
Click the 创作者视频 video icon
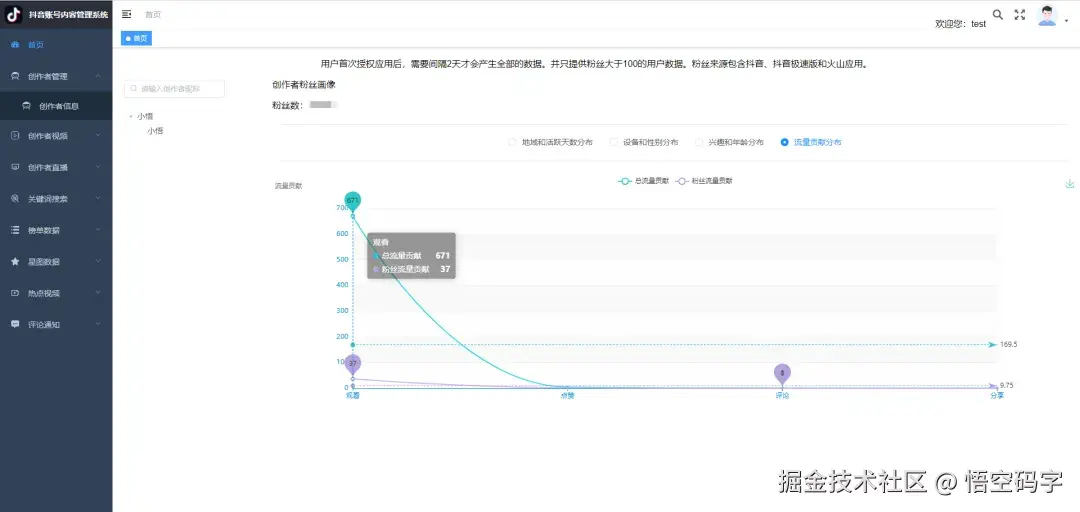pyautogui.click(x=15, y=136)
